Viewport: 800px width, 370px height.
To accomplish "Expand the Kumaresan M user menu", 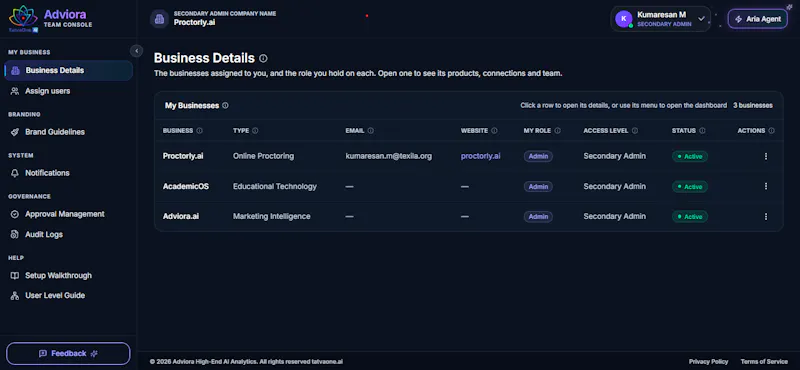I will (660, 19).
